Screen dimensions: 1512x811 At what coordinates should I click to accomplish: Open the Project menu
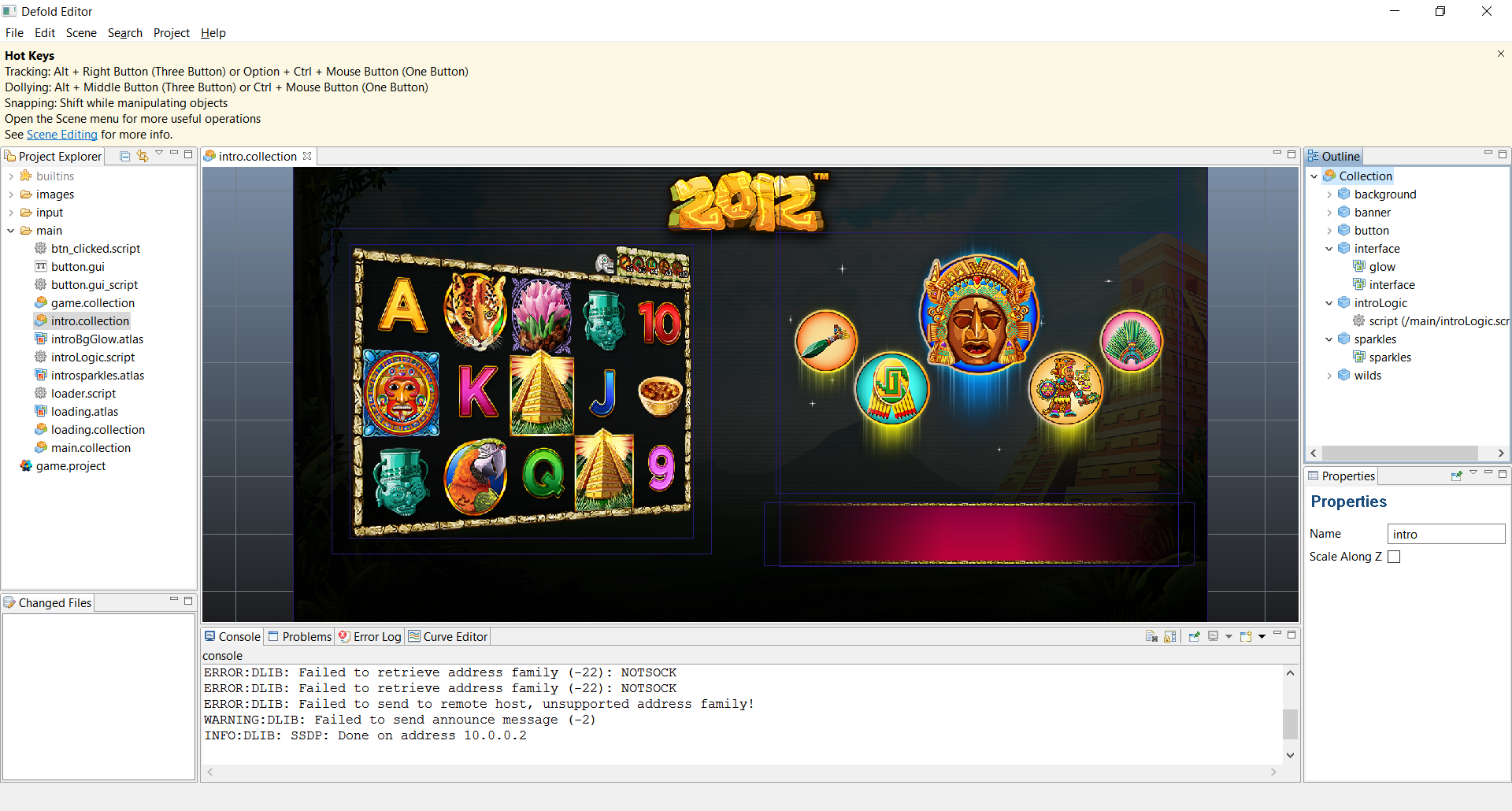pyautogui.click(x=172, y=33)
